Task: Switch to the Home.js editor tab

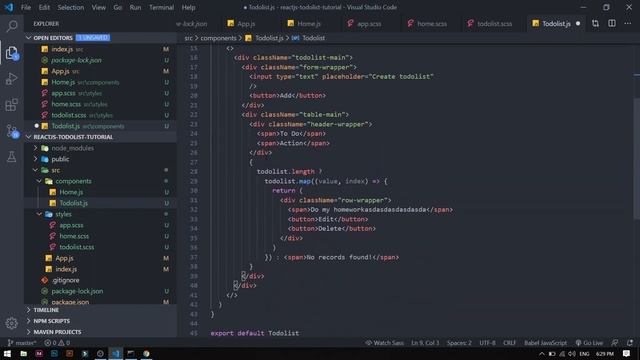Action: click(309, 24)
